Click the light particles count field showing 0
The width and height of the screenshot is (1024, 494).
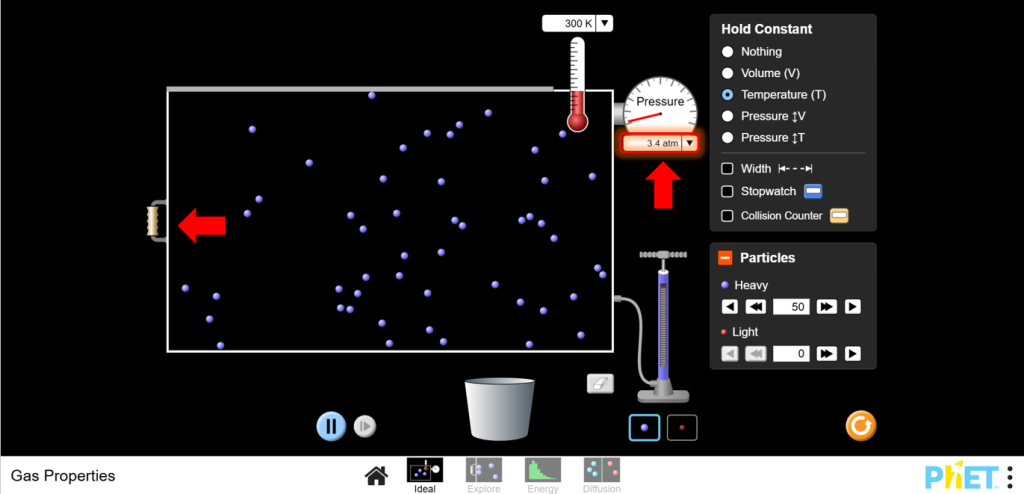pyautogui.click(x=792, y=354)
